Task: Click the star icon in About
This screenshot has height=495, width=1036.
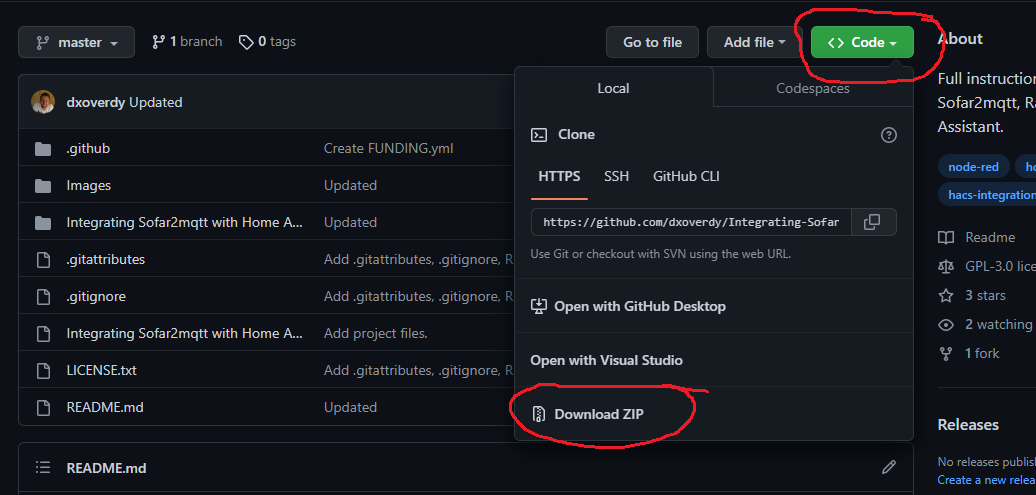Action: 946,295
